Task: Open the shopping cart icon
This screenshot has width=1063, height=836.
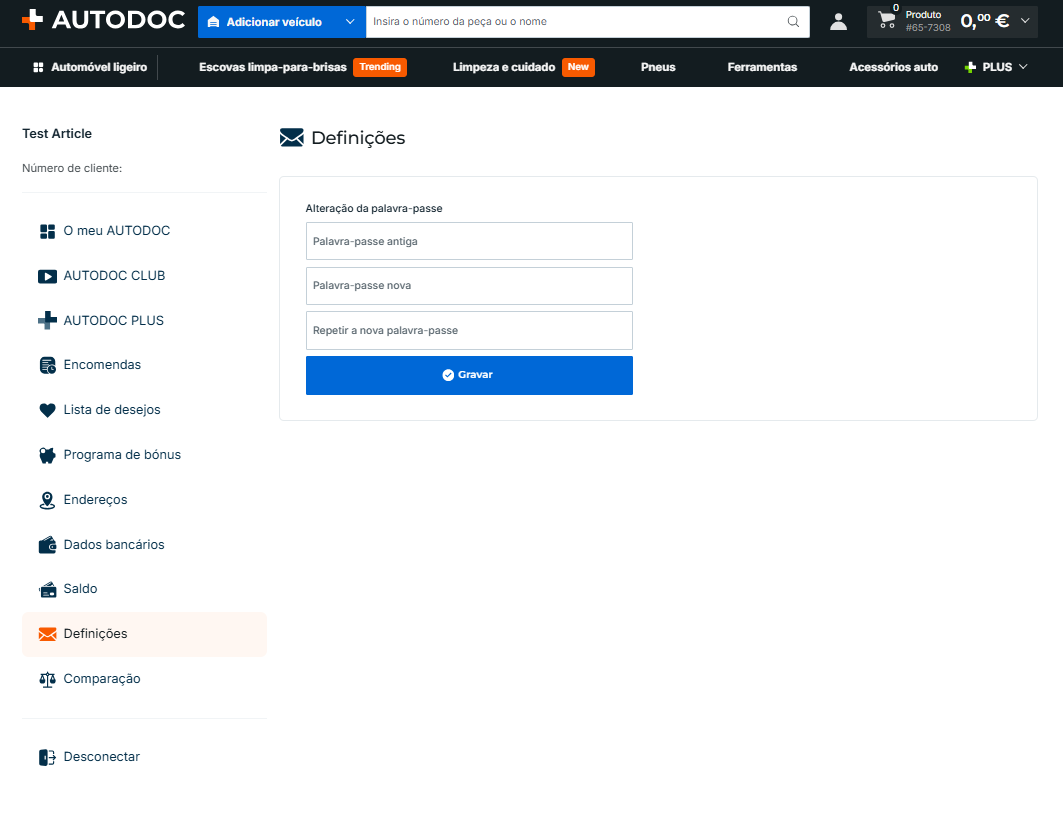Action: pos(886,20)
